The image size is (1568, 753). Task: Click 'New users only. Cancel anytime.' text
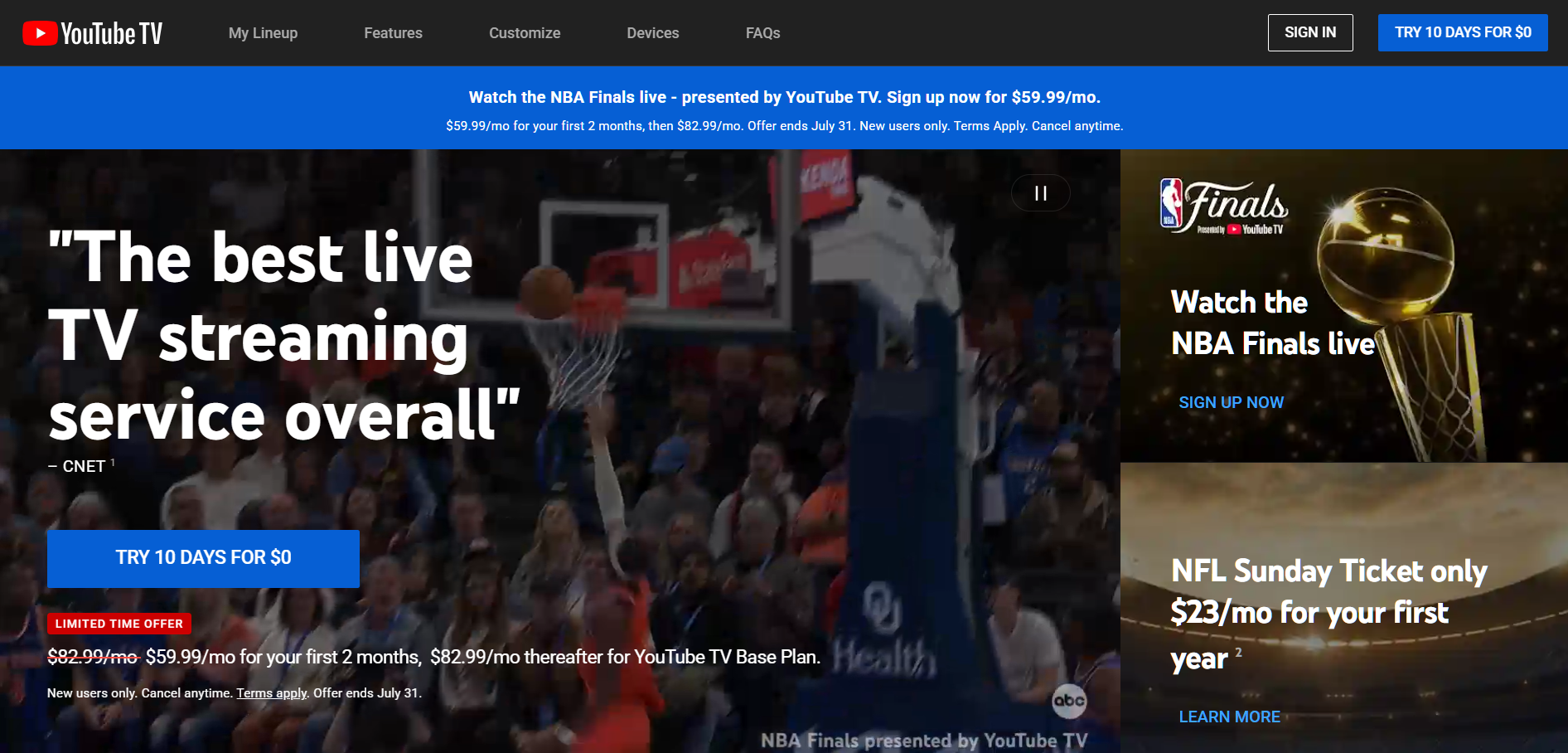[140, 693]
